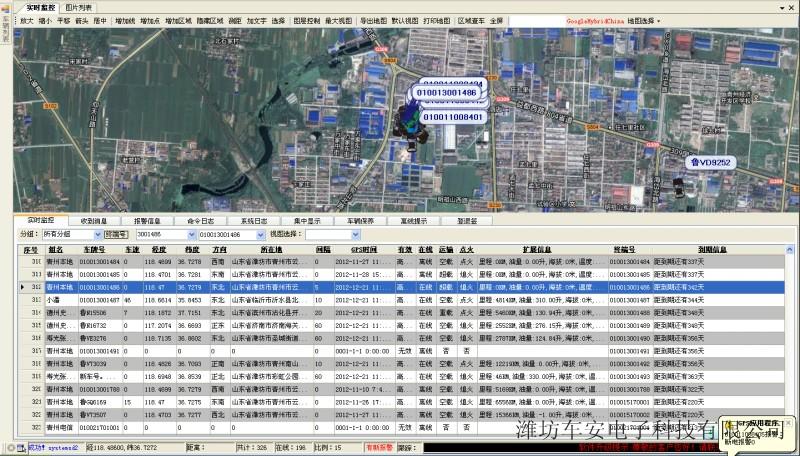Click the red 有新报警 status alert
The image size is (800, 456).
(379, 447)
